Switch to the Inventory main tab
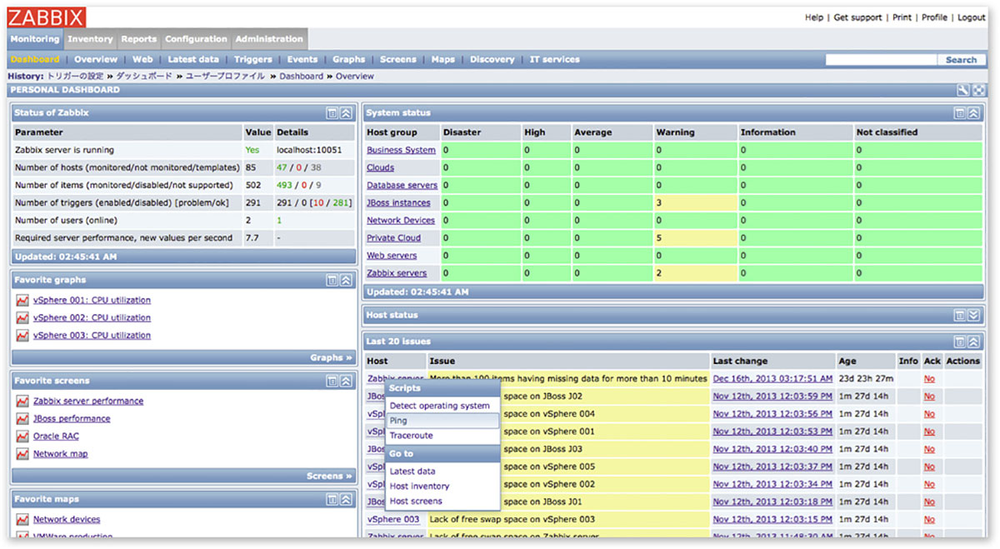Viewport: 1000px width, 549px height. [90, 39]
